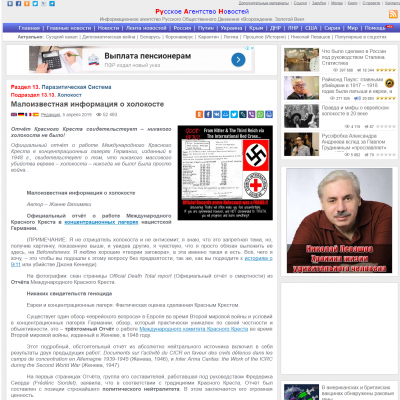Click the Холокост subsection link
Screen dimensions: 400x400
click(x=69, y=95)
